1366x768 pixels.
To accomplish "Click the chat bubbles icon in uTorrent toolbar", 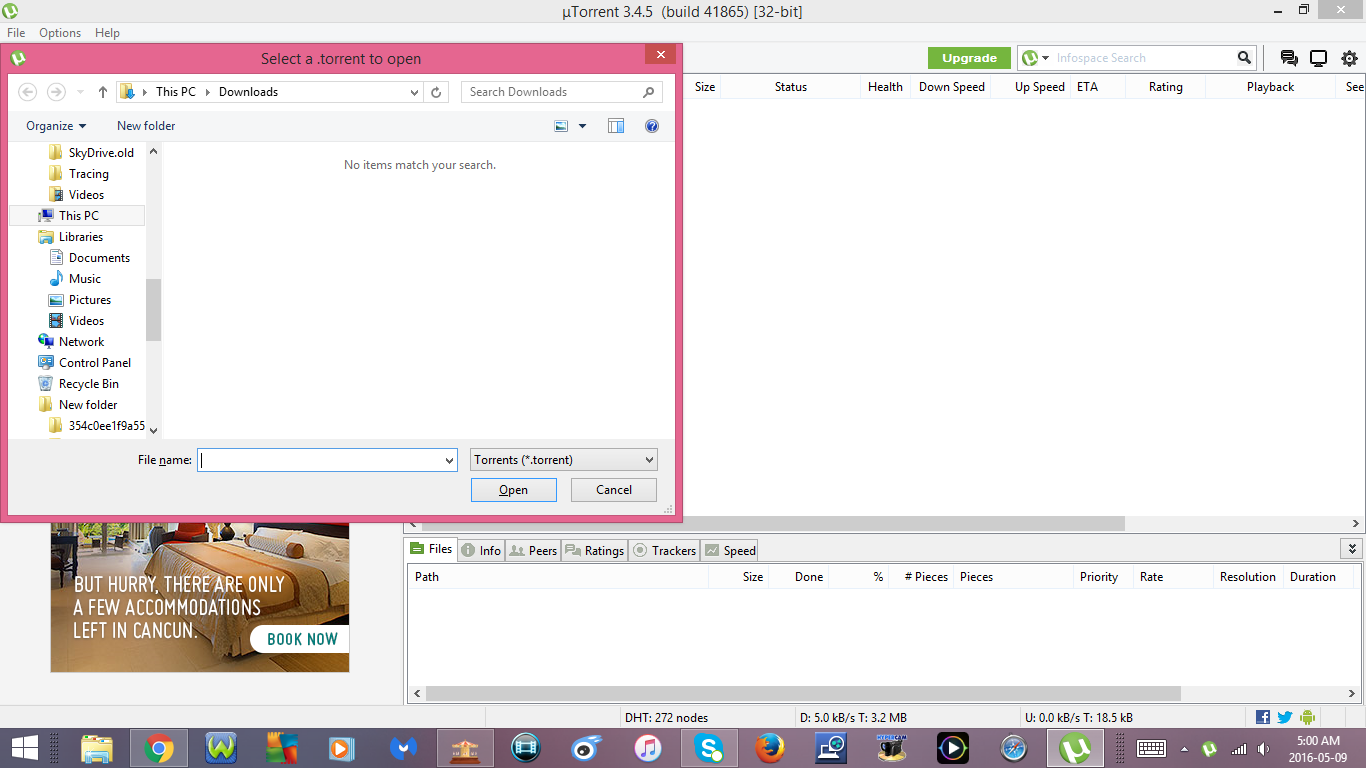I will point(1289,58).
